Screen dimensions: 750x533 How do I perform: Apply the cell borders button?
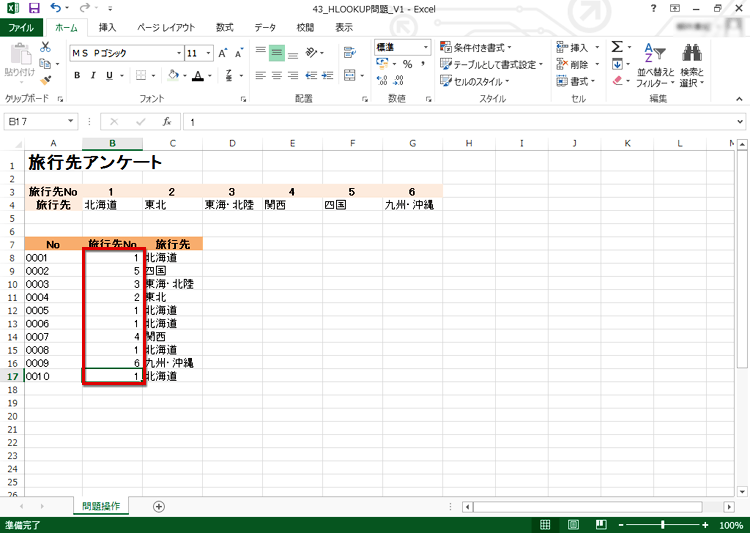tap(141, 76)
